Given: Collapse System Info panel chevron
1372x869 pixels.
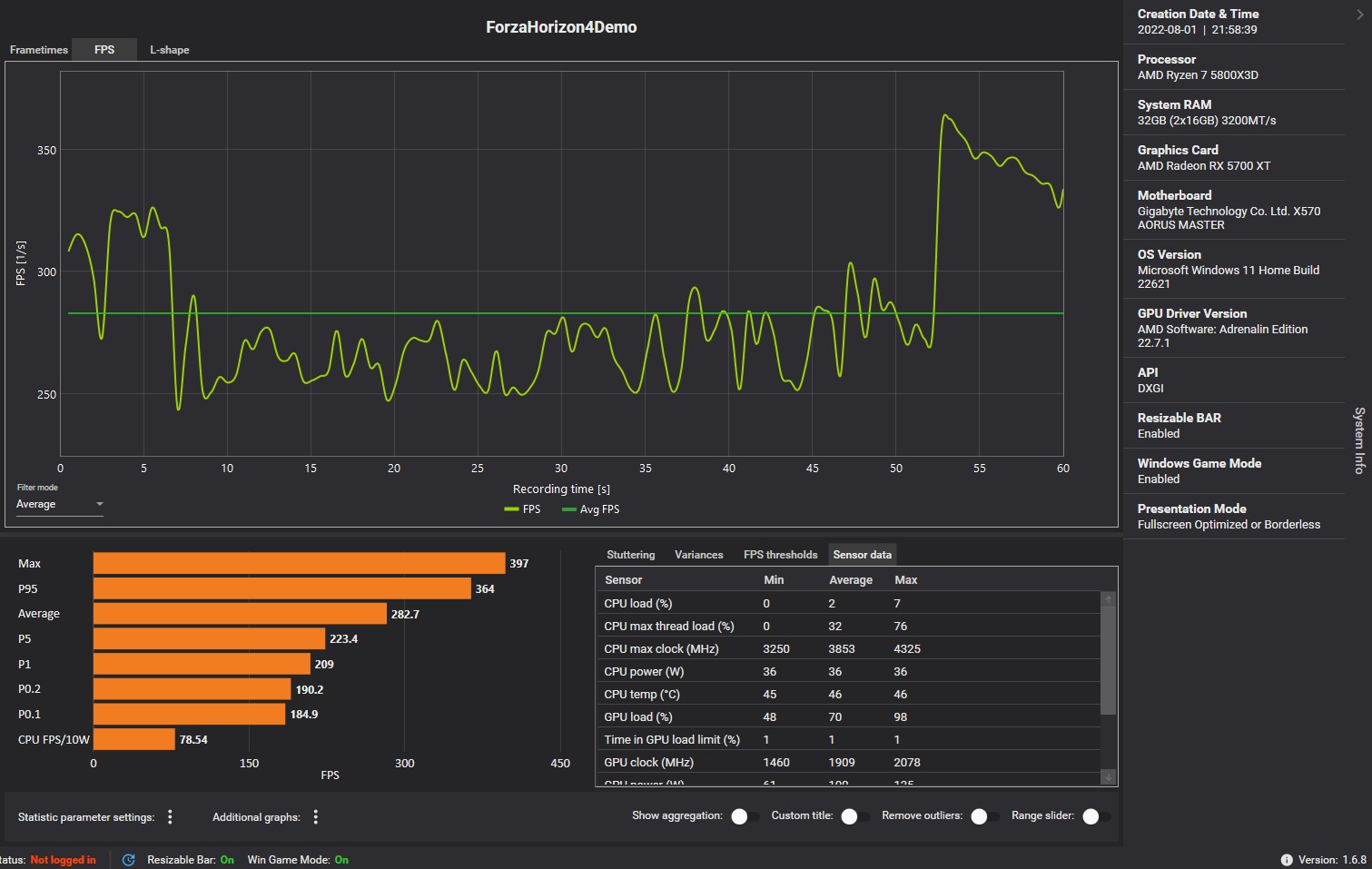Looking at the screenshot, I should click(x=1359, y=15).
